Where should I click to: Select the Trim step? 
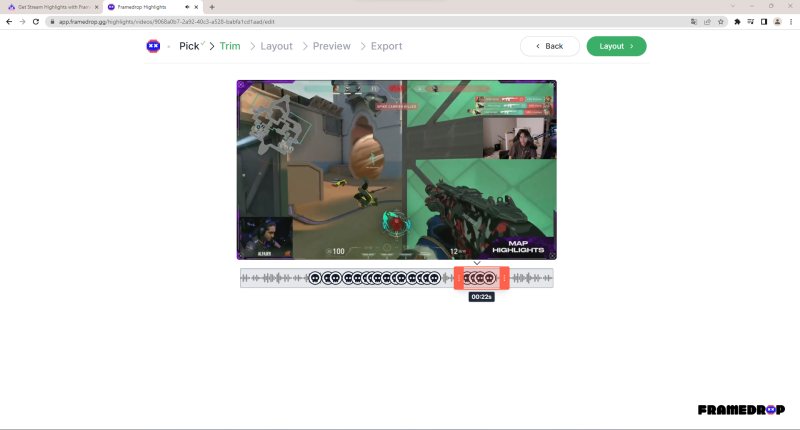[230, 46]
